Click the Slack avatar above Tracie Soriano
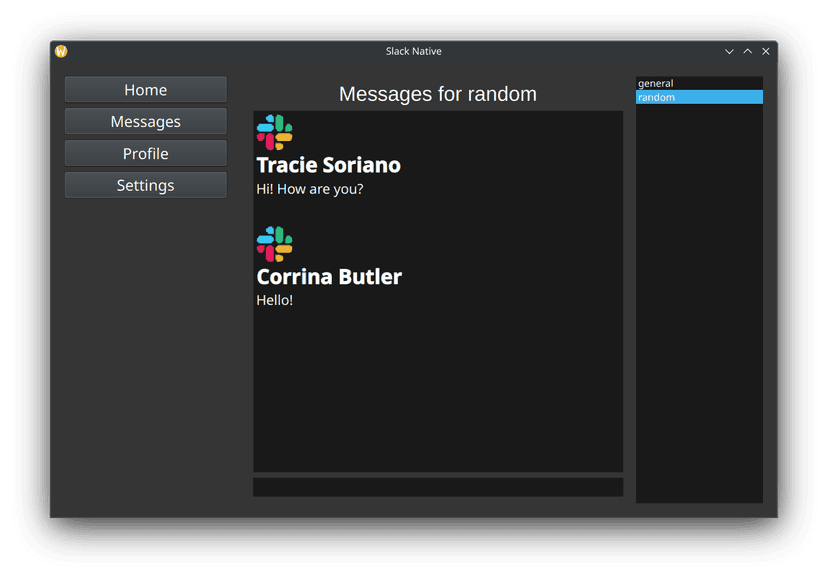 point(274,132)
